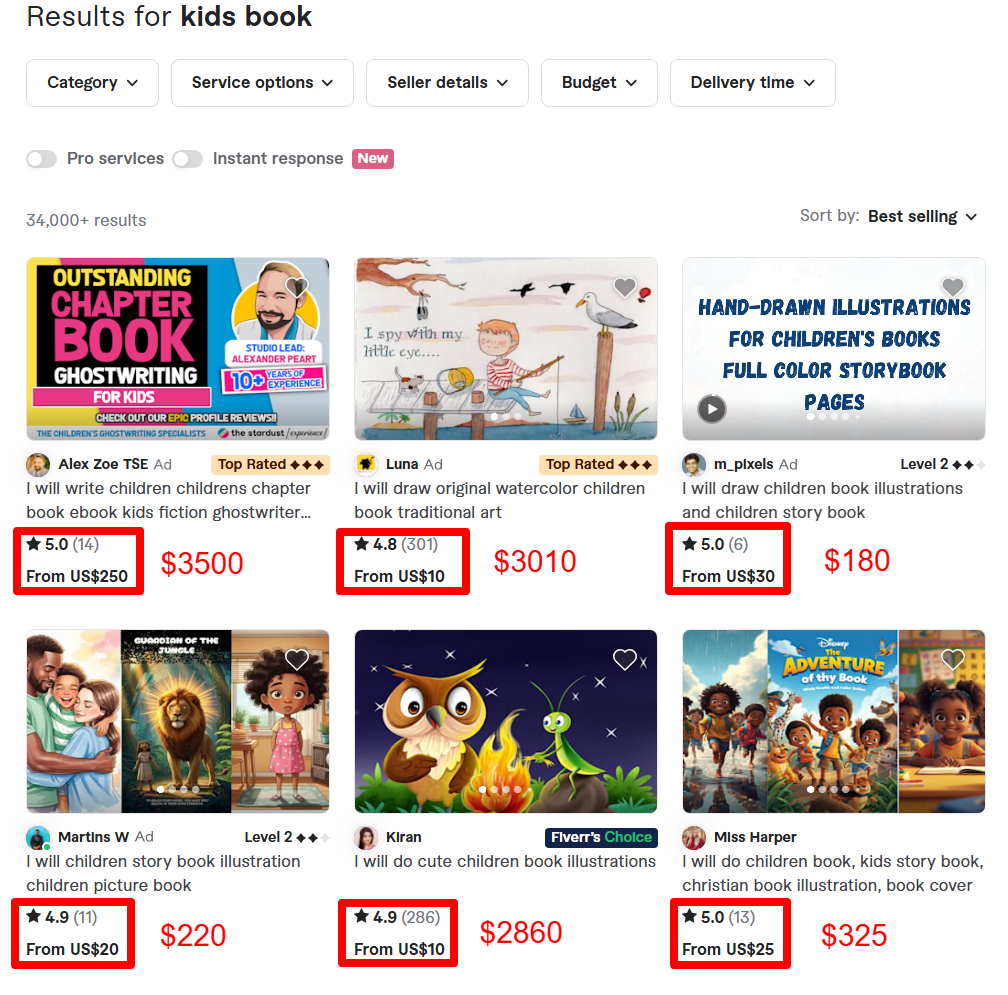The width and height of the screenshot is (1008, 995).
Task: Click heart icon on m_pixels gig
Action: click(953, 288)
